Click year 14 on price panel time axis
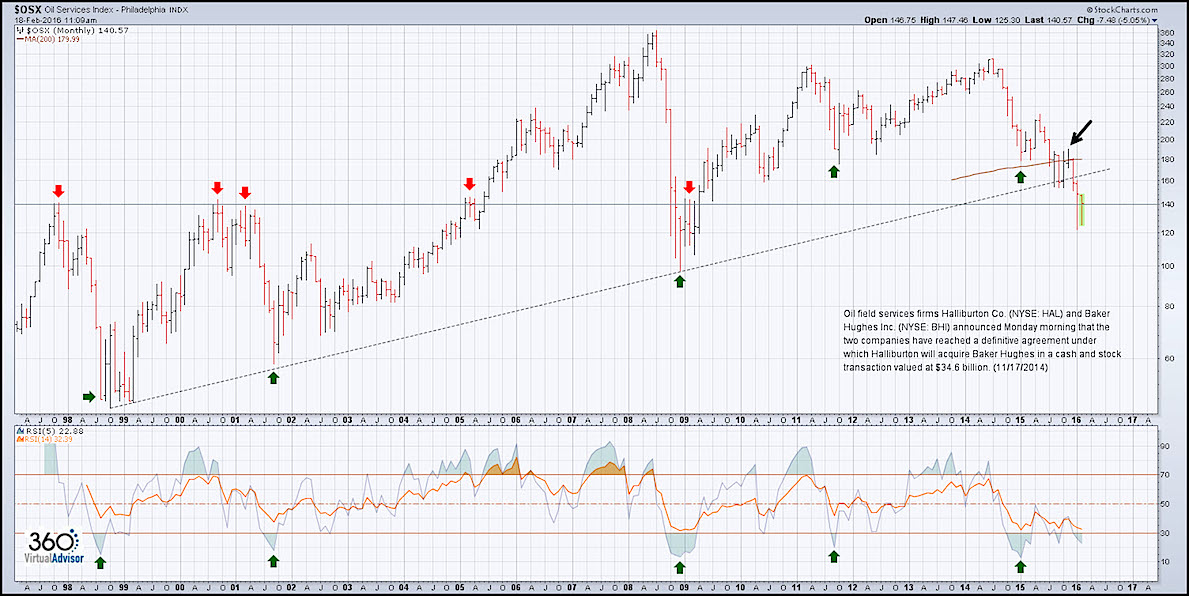Viewport: 1189px width, 596px height. [x=963, y=419]
